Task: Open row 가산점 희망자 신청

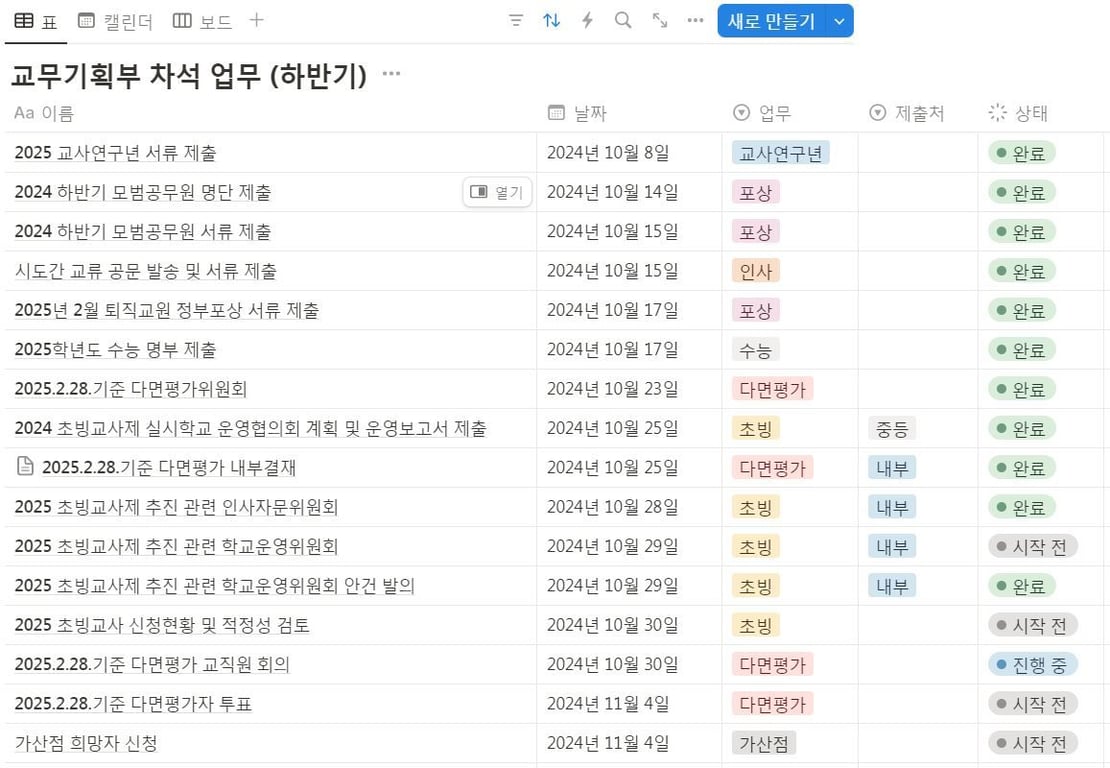Action: pos(86,743)
